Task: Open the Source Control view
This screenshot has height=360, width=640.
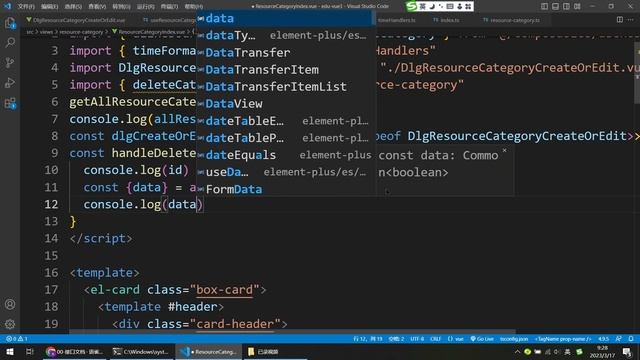Action: (x=10, y=62)
